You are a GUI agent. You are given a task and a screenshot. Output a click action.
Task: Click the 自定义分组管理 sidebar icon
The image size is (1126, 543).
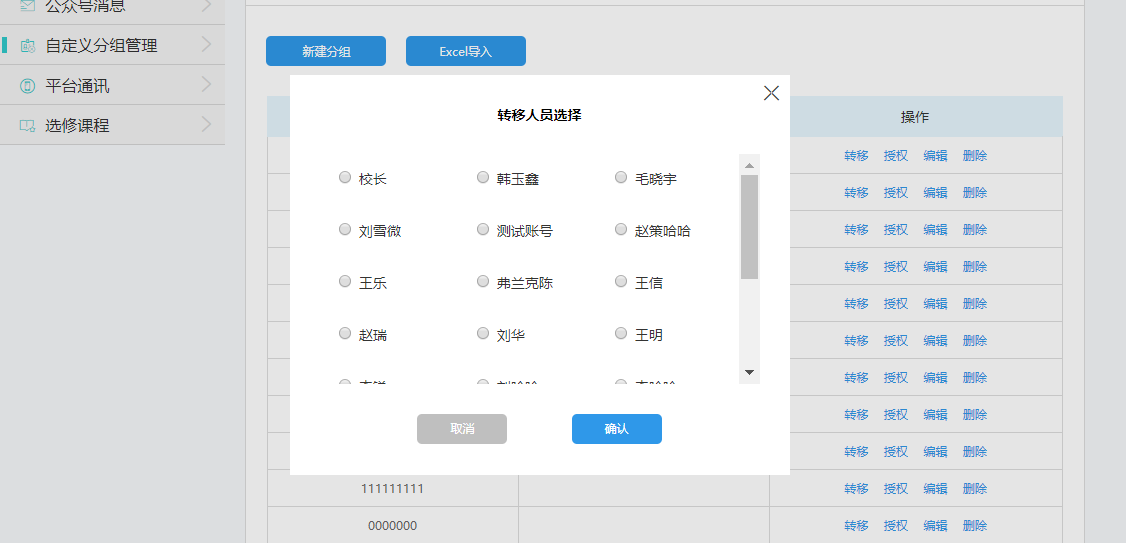tap(27, 46)
